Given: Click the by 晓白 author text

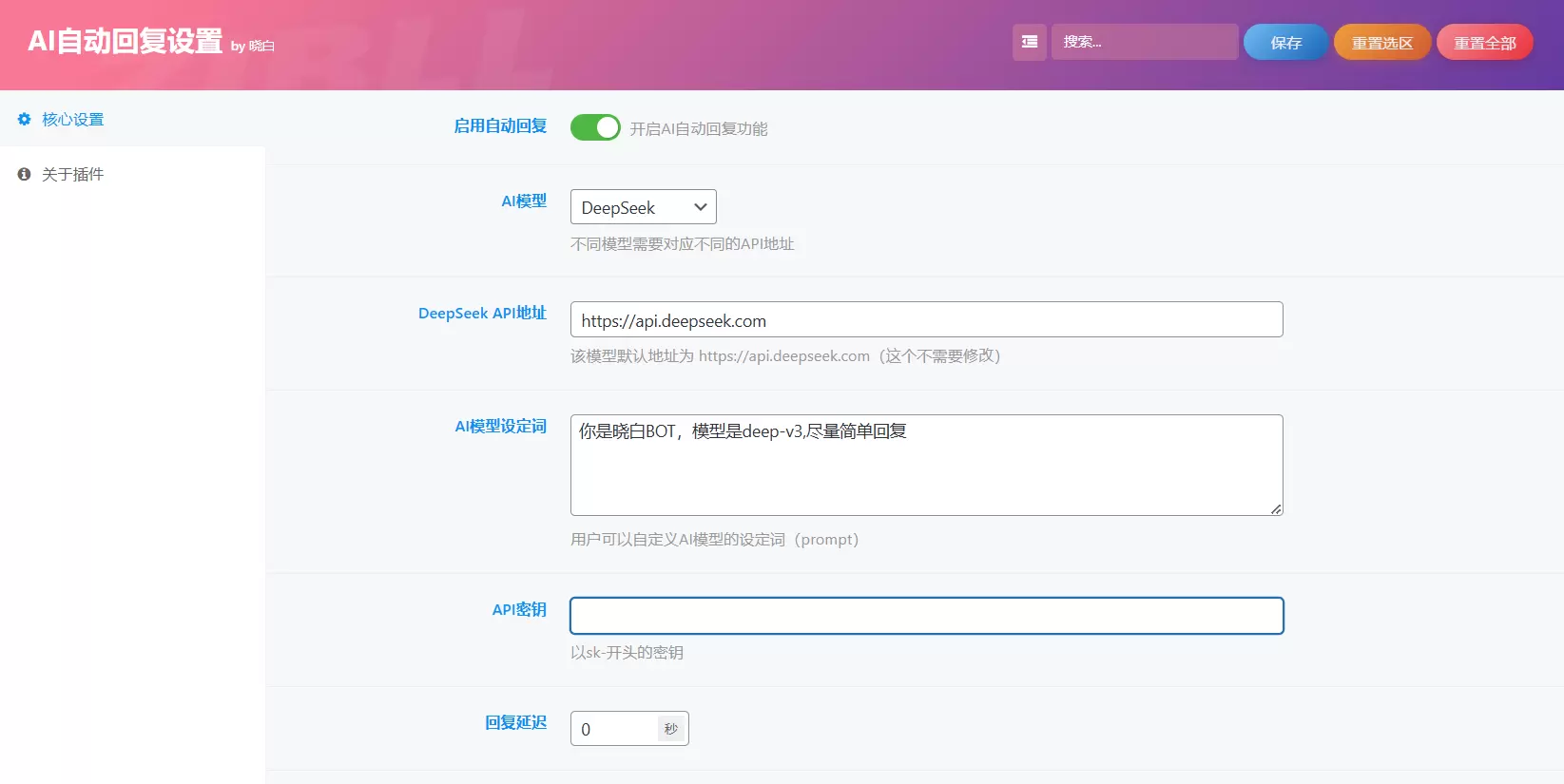Looking at the screenshot, I should coord(253,46).
